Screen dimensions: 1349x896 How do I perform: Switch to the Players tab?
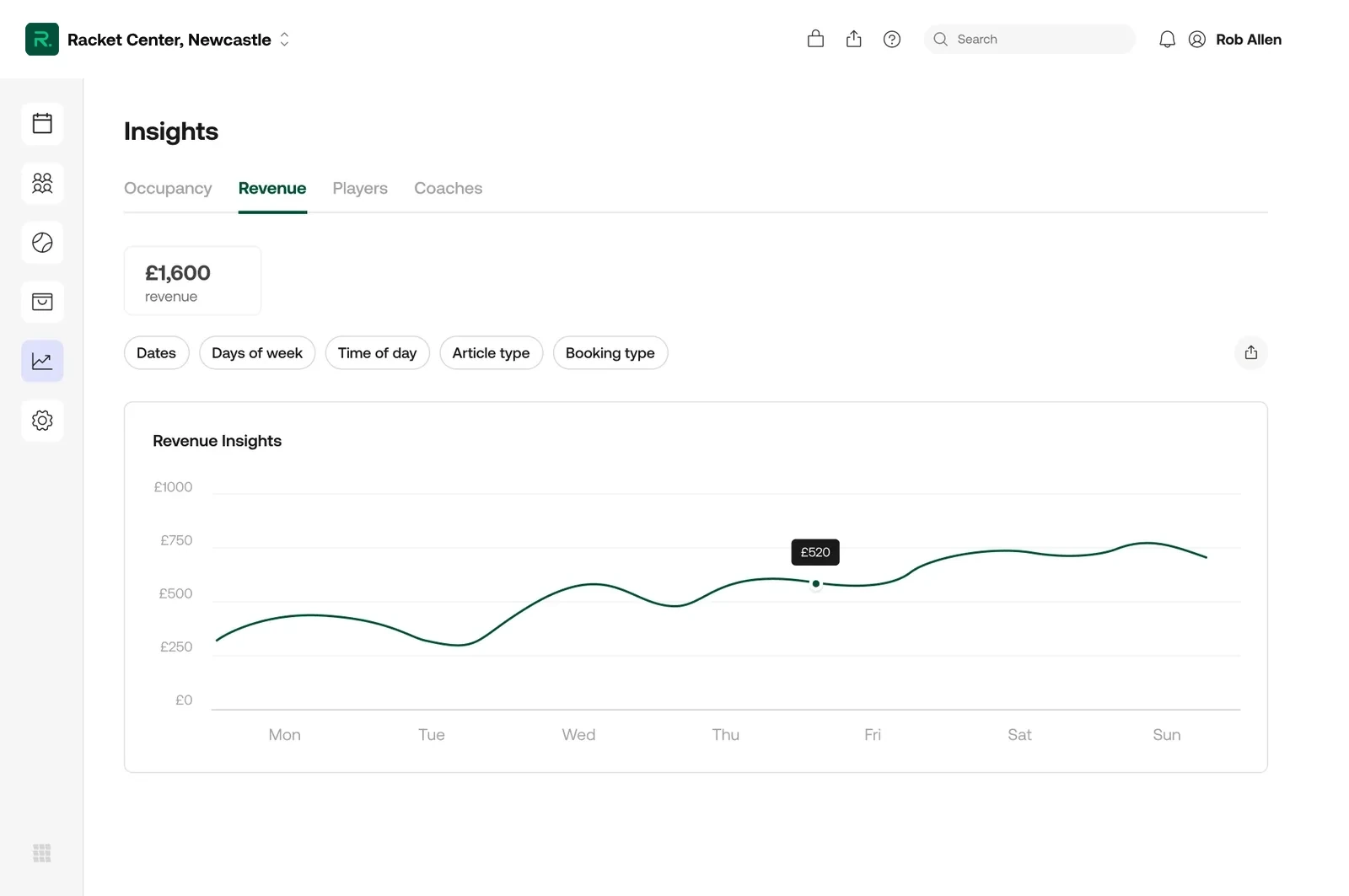[360, 188]
